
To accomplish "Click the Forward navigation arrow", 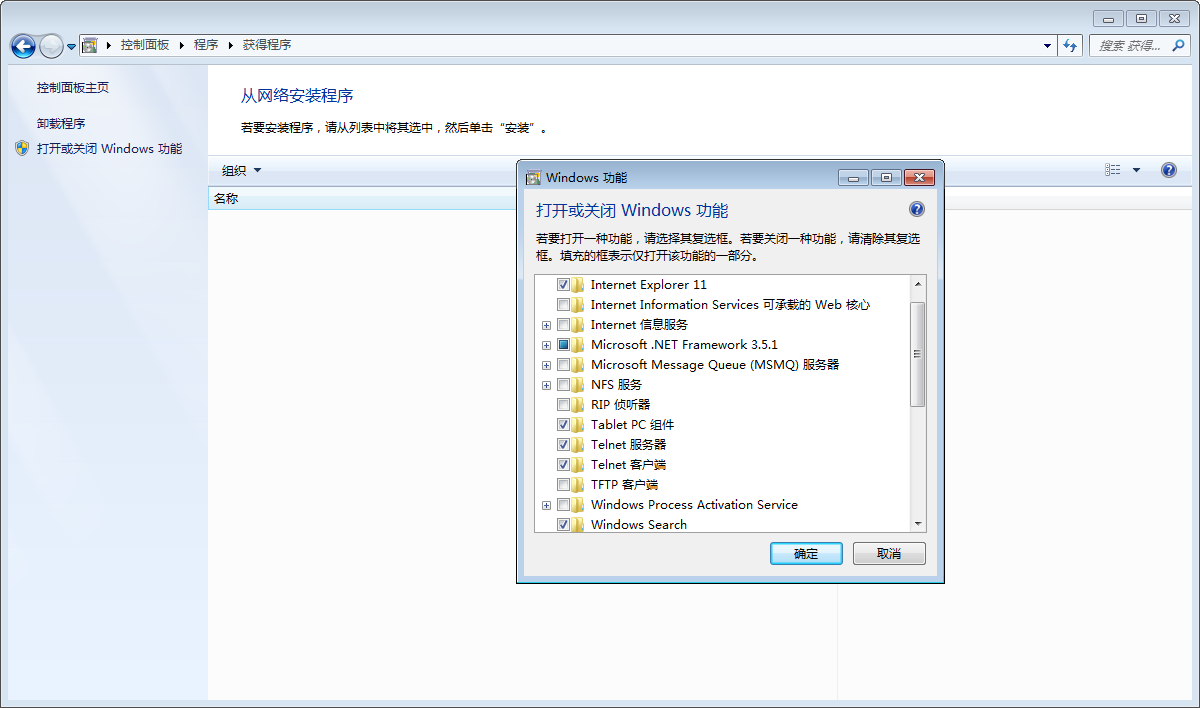I will tap(51, 46).
